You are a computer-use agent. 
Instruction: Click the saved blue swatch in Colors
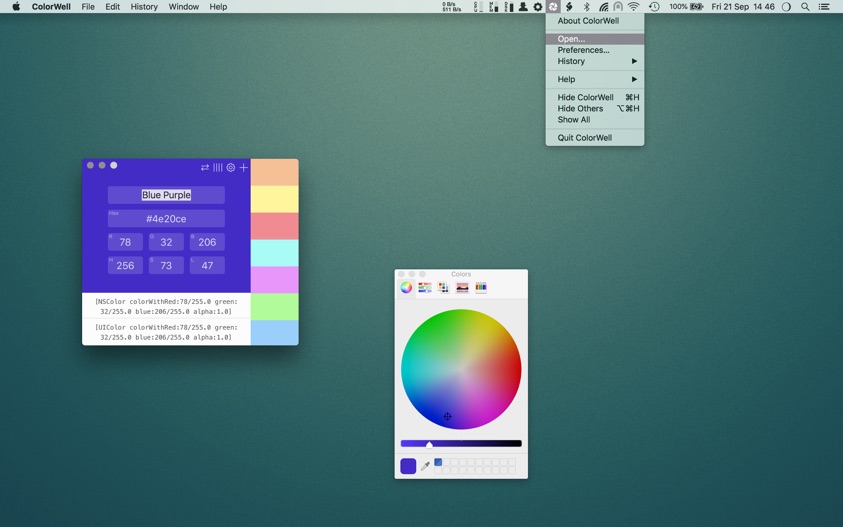coord(438,462)
